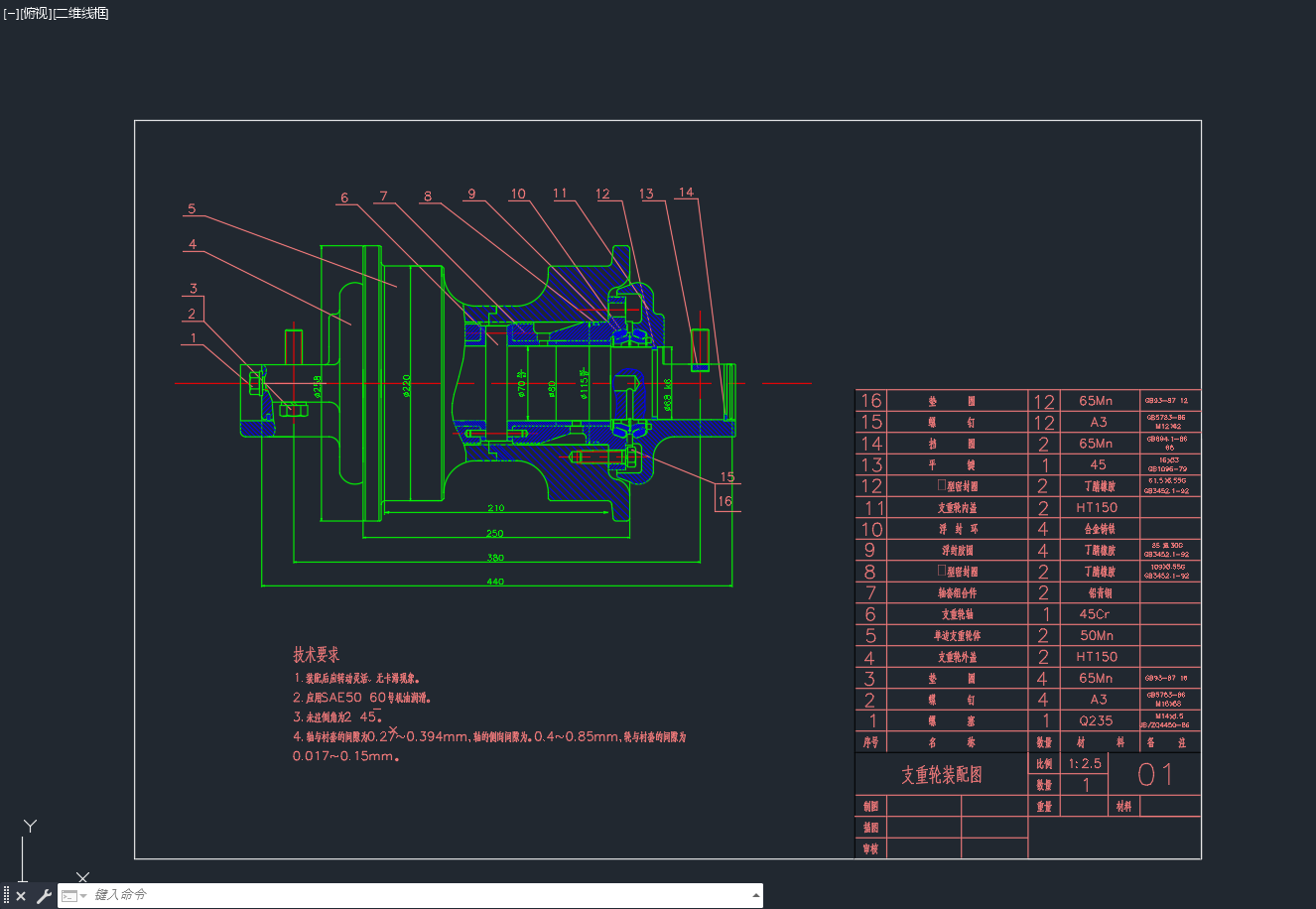Select sheet number 01 in title block
The width and height of the screenshot is (1316, 909).
[1155, 774]
